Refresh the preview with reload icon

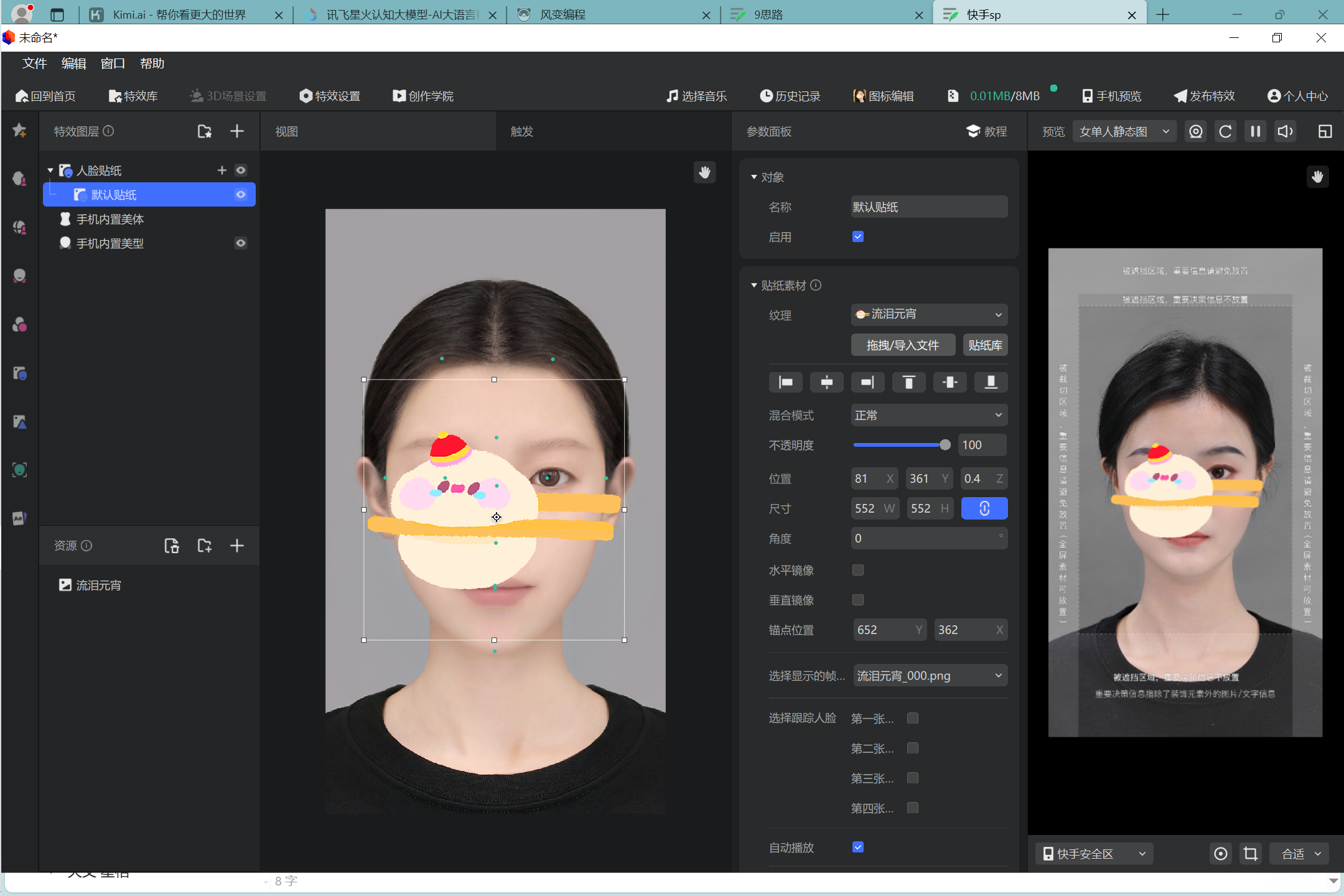pos(1225,131)
